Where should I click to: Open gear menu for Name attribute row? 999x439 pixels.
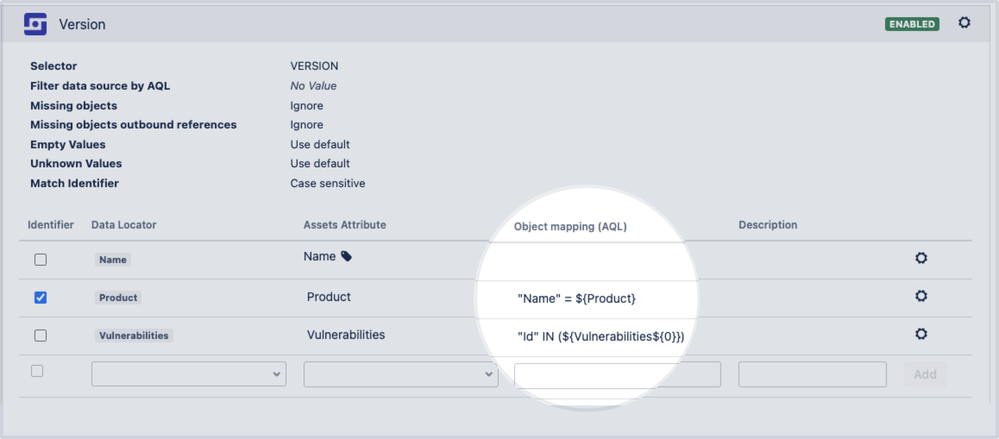pos(921,258)
